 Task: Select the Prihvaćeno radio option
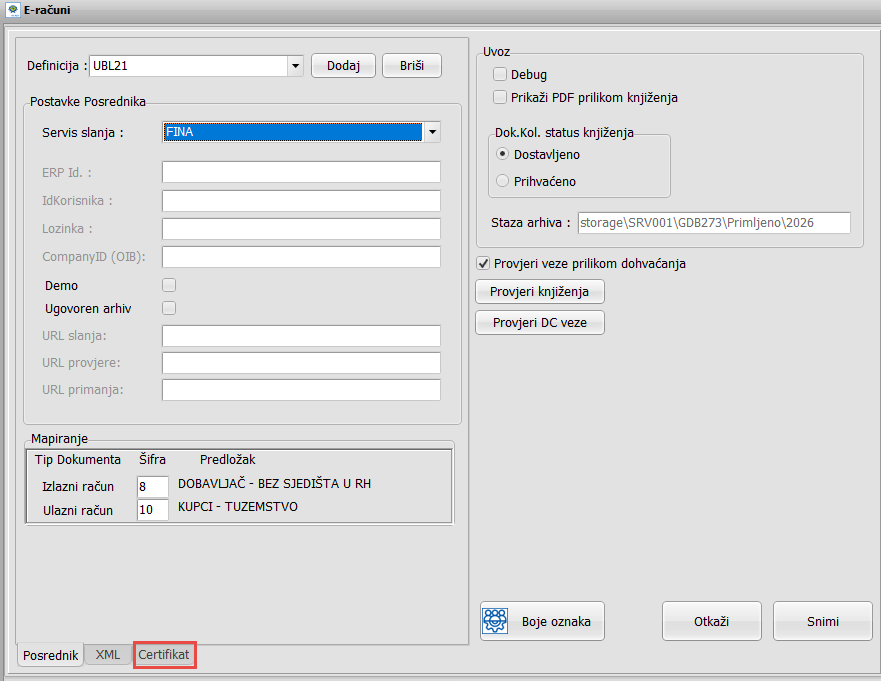click(x=502, y=181)
